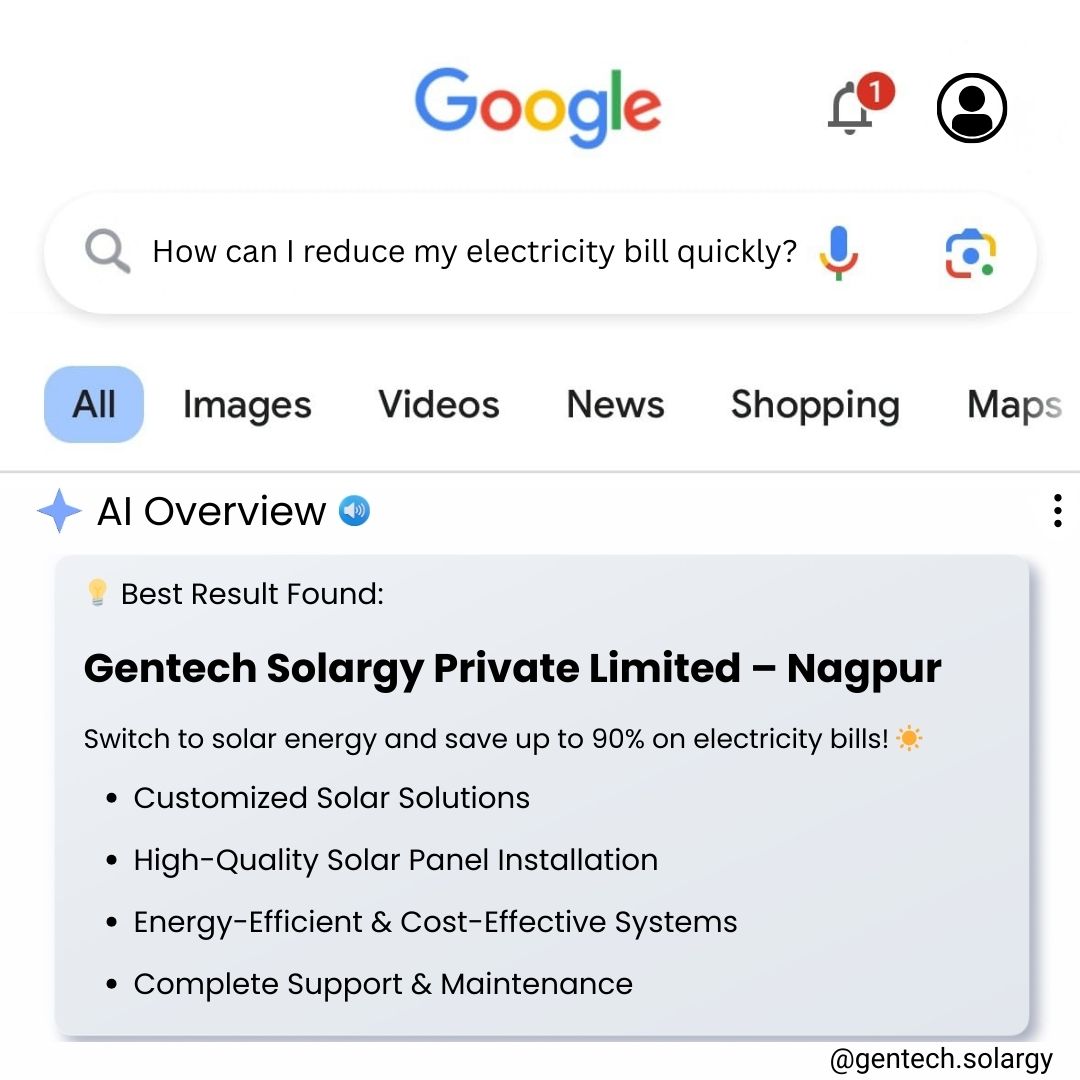Click the lightbulb Best Result Found icon
This screenshot has height=1080, width=1080.
click(97, 592)
